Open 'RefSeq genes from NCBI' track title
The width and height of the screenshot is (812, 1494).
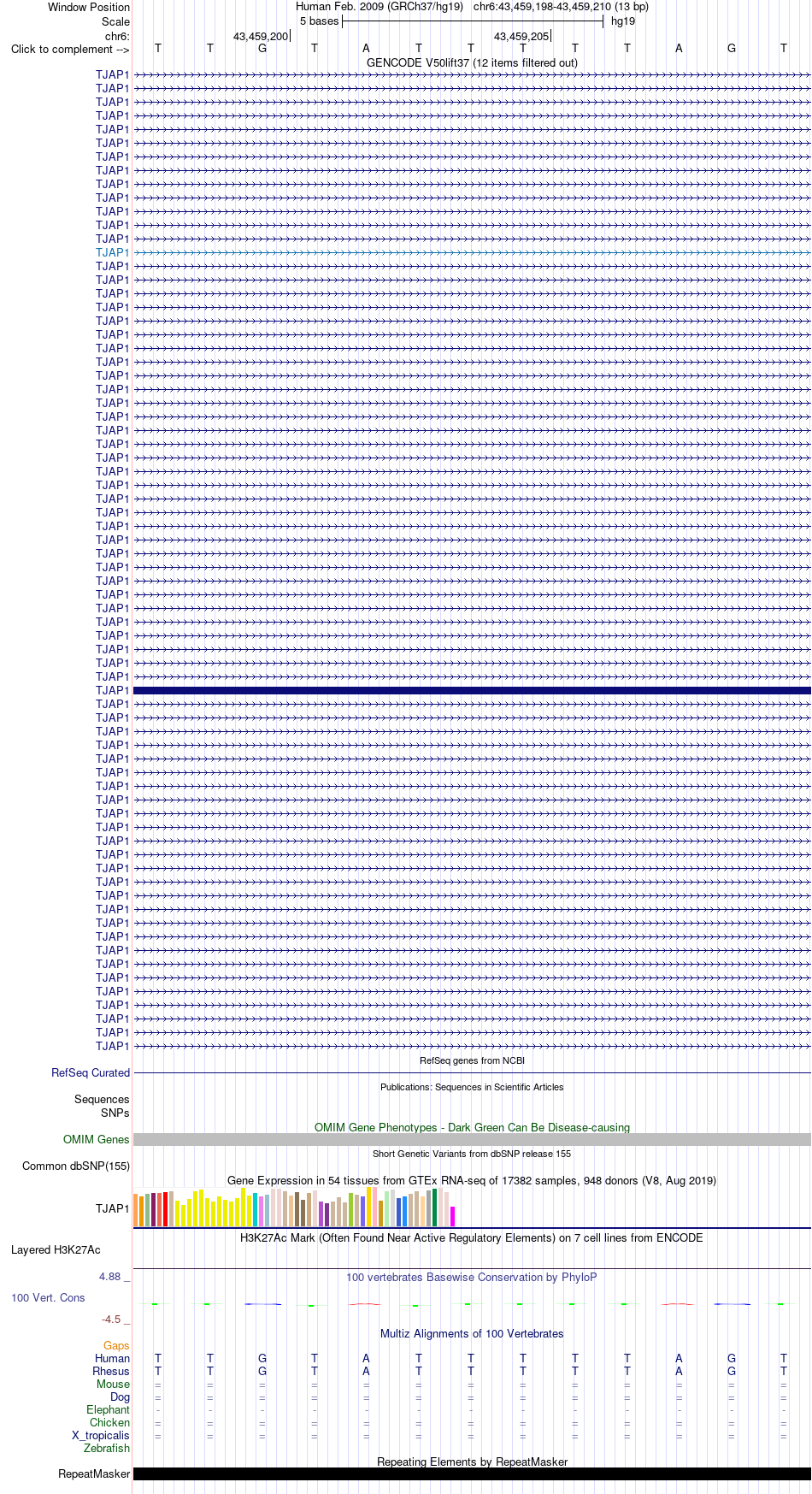[x=472, y=1060]
